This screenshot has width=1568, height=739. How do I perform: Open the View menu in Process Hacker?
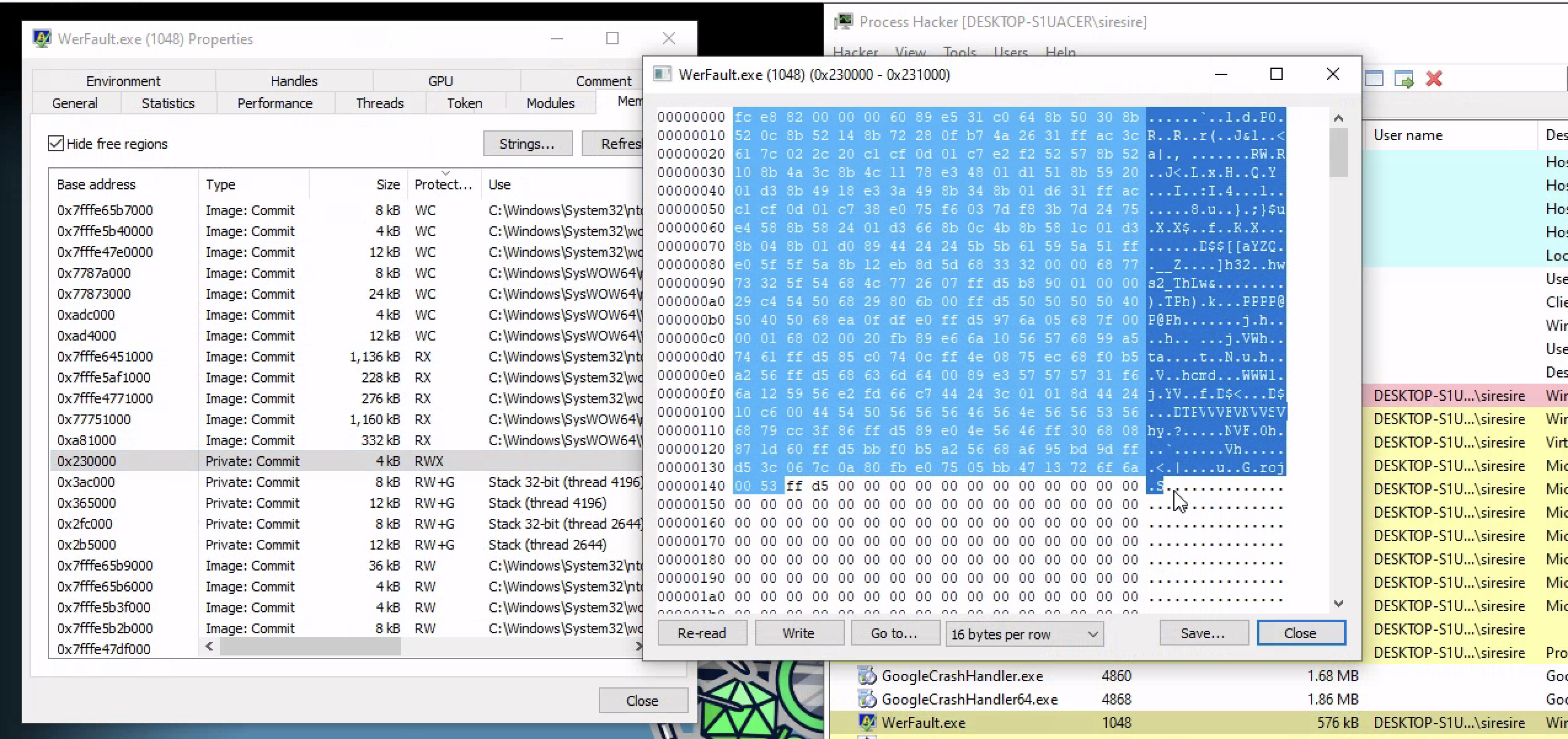(x=910, y=52)
